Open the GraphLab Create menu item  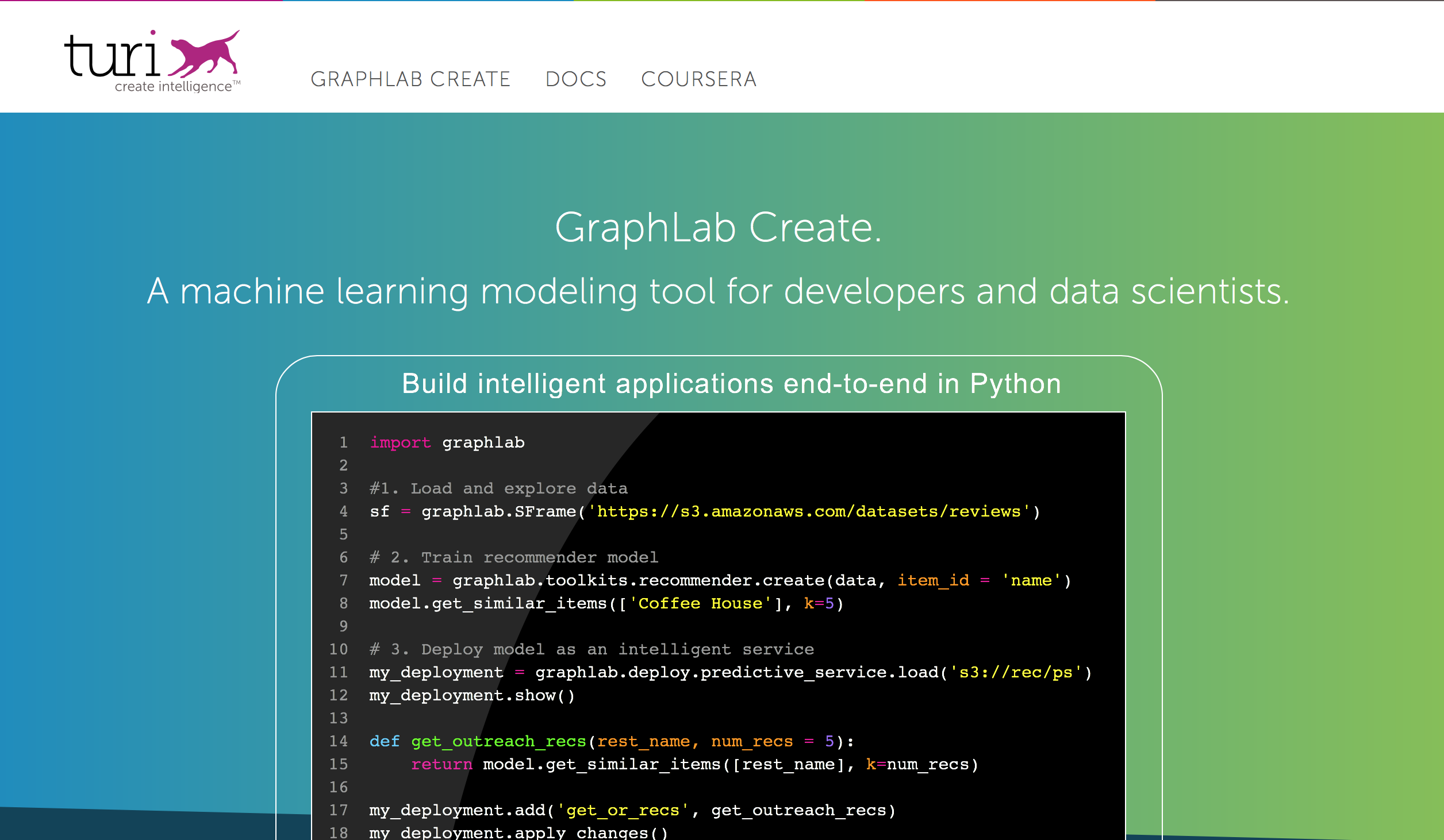coord(410,79)
